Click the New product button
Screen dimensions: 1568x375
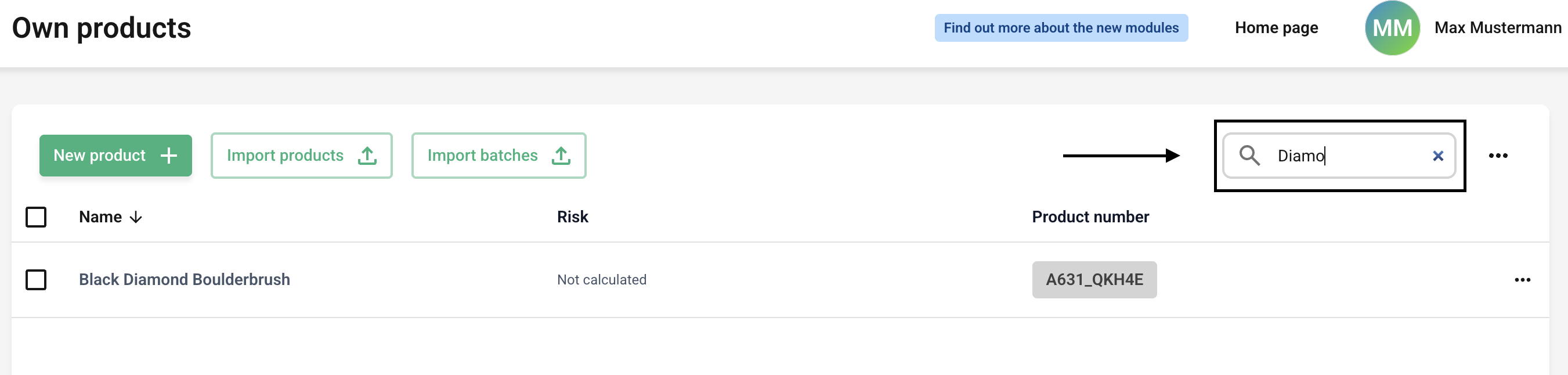[115, 156]
